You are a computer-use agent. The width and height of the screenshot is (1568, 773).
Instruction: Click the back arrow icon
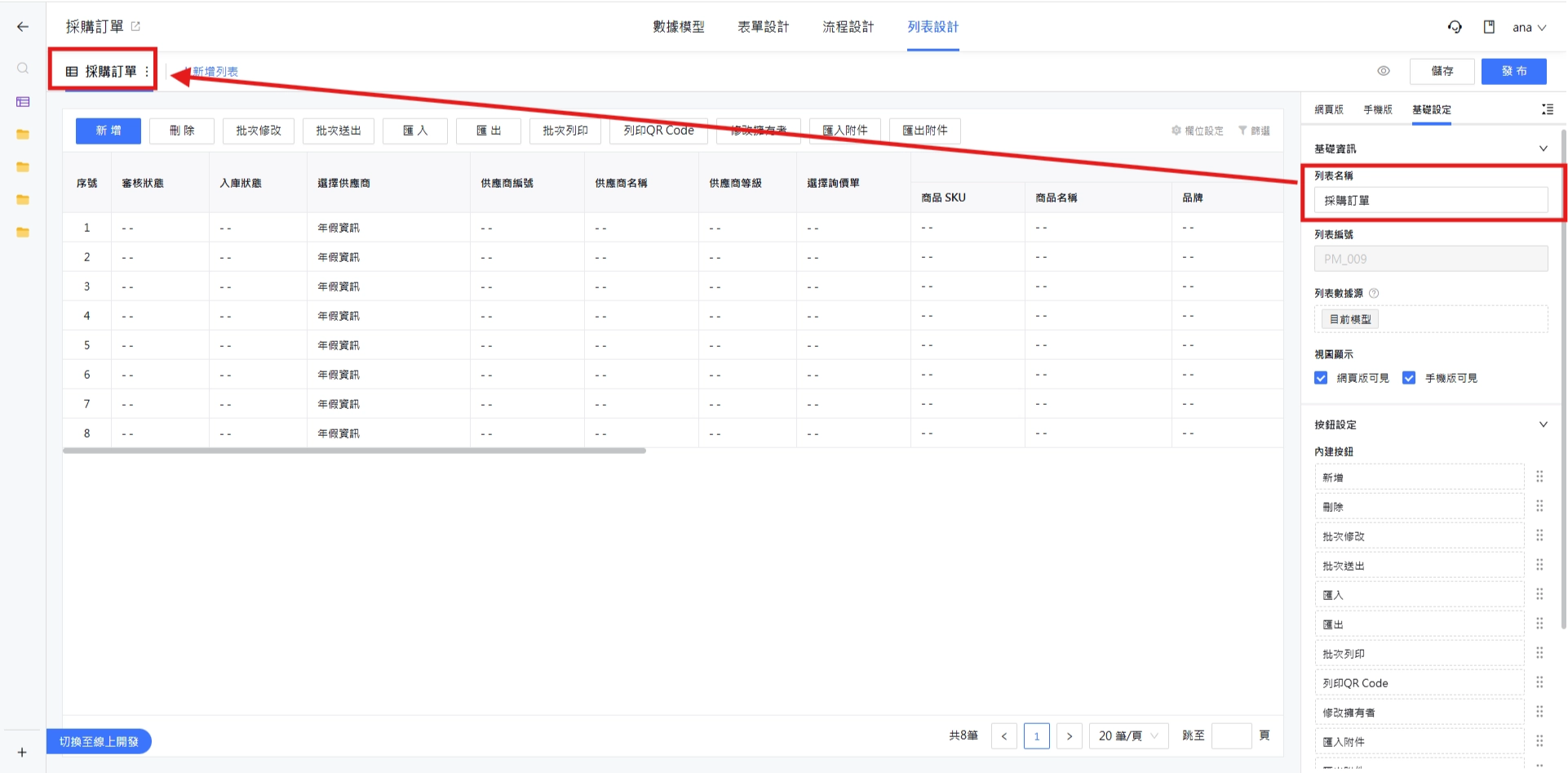(23, 27)
